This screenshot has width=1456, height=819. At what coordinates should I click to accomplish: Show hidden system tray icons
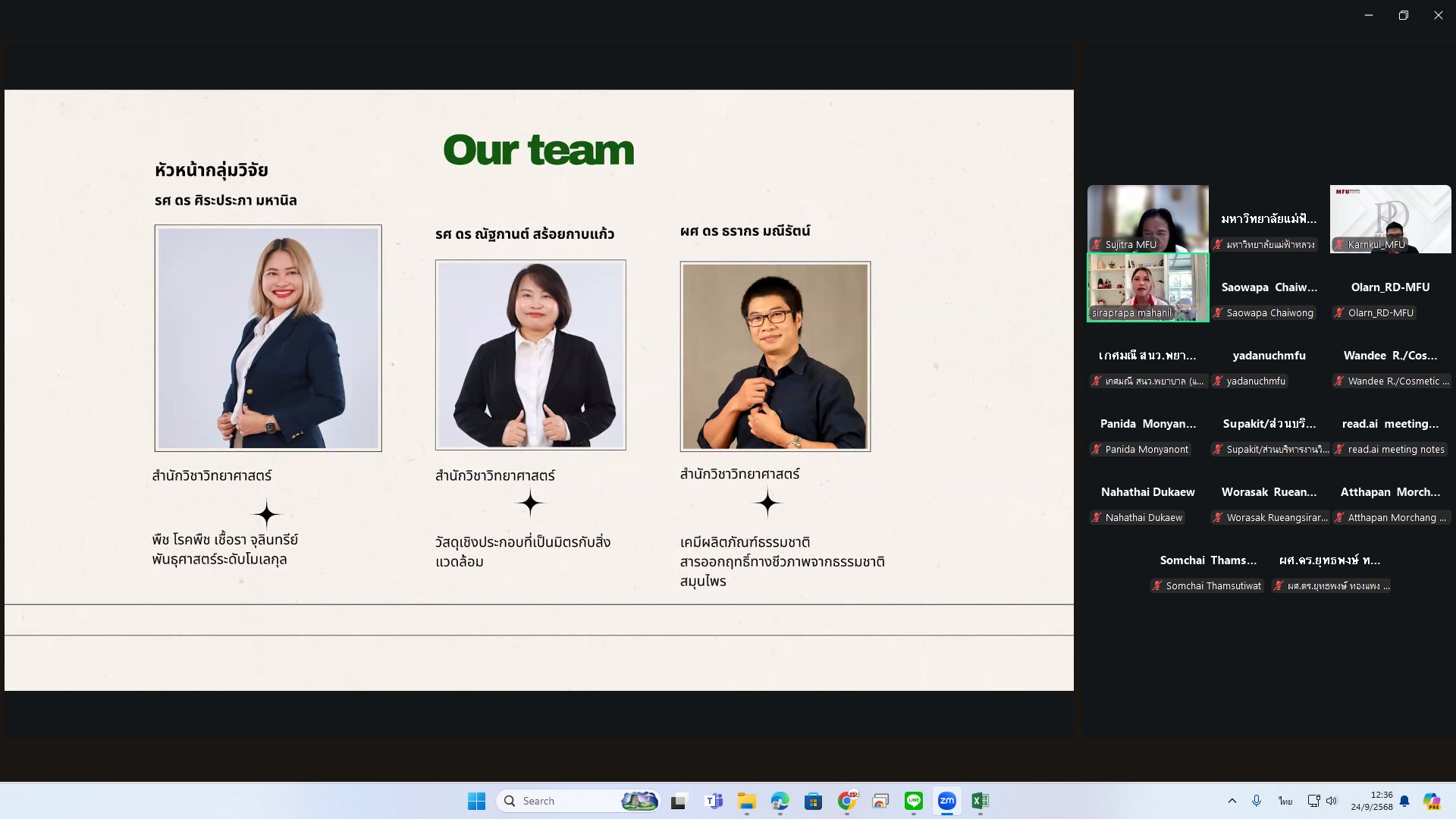point(1232,801)
